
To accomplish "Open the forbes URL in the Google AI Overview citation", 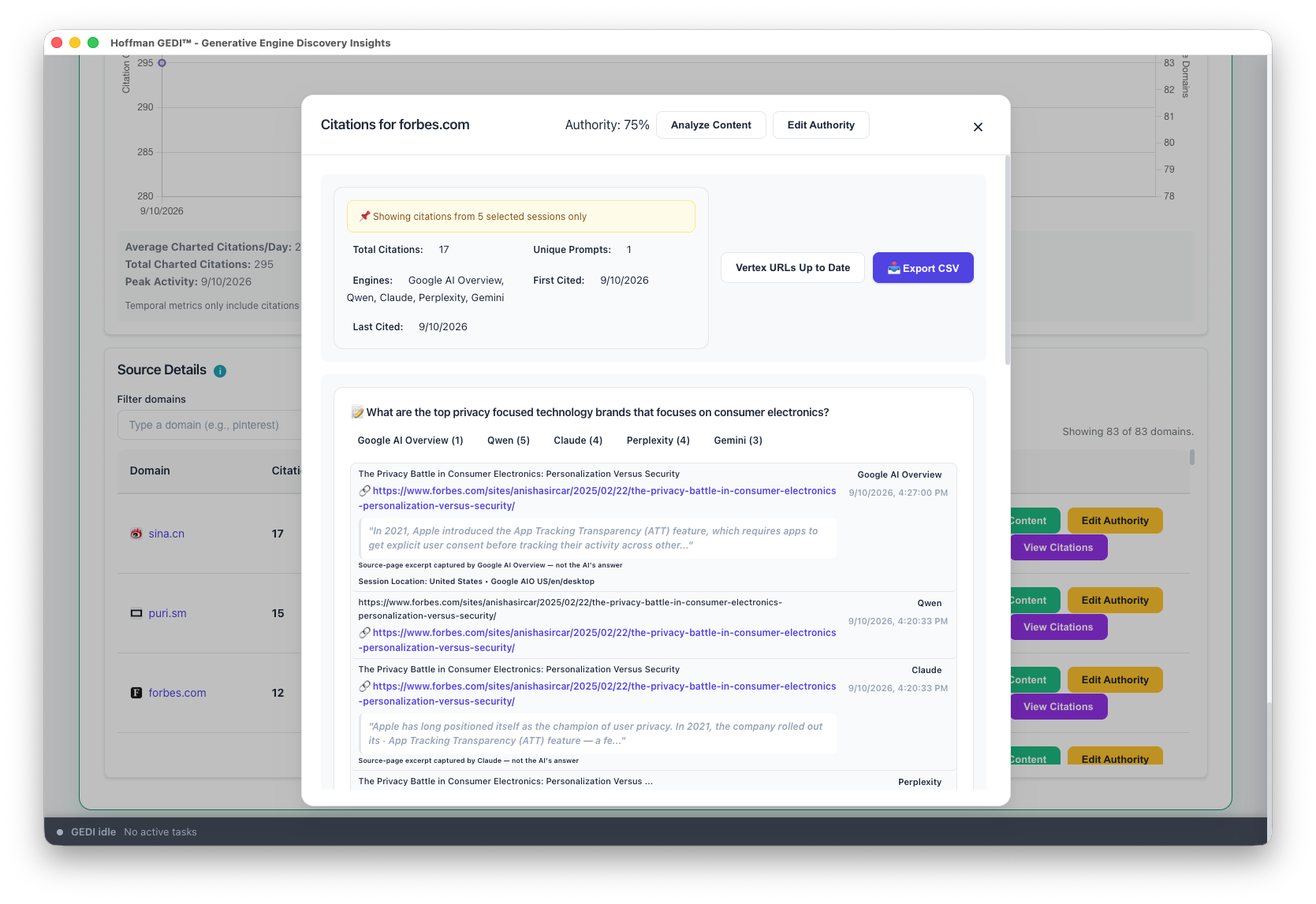I will [x=597, y=498].
